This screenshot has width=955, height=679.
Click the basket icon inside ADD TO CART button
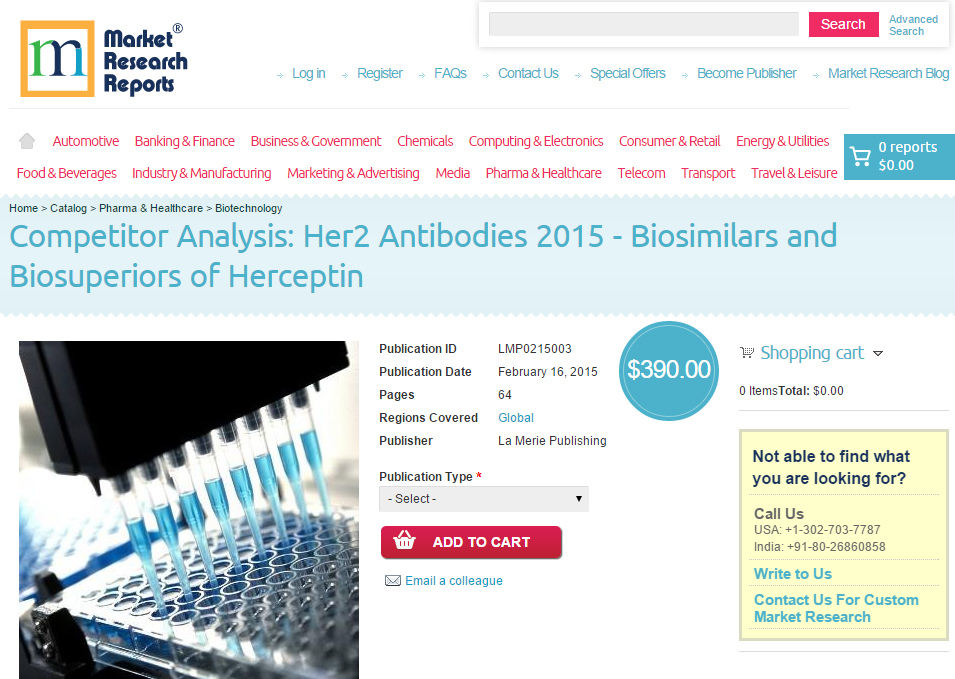click(x=403, y=542)
